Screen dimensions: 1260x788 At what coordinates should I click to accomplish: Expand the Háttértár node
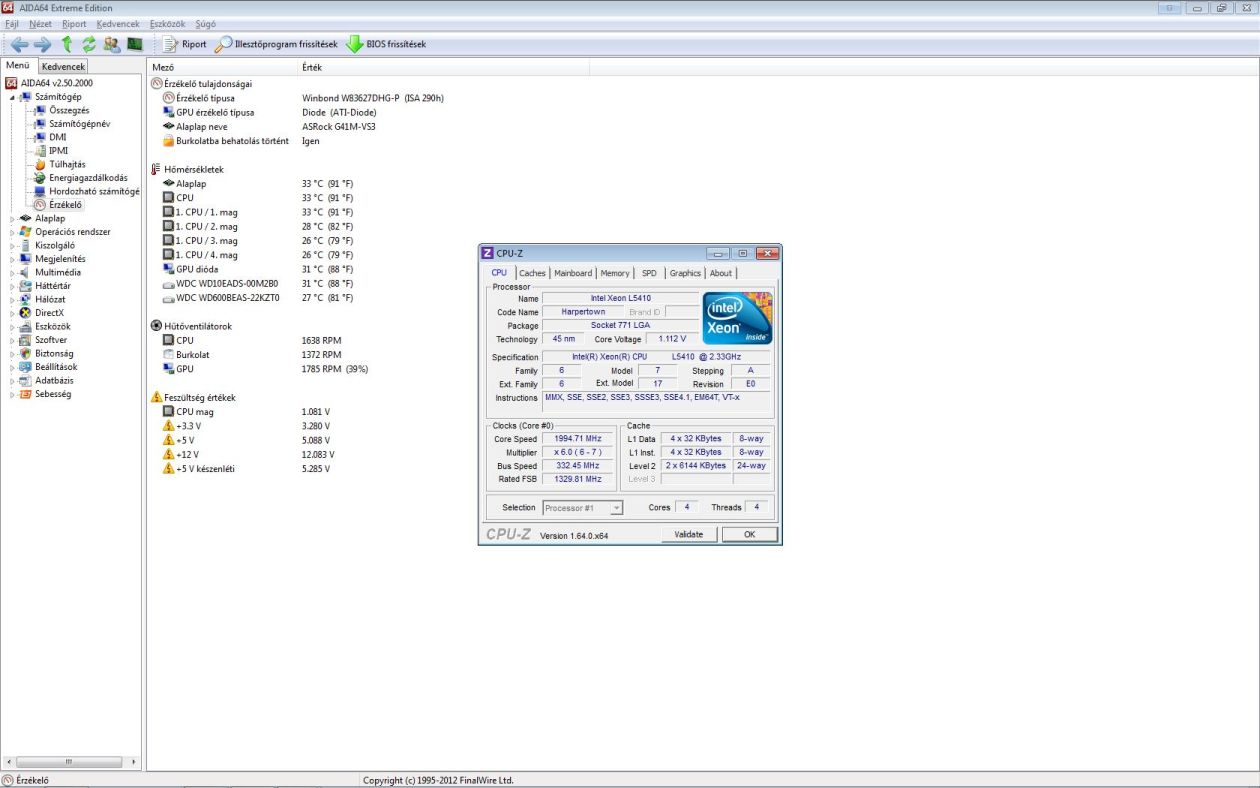pyautogui.click(x=13, y=286)
